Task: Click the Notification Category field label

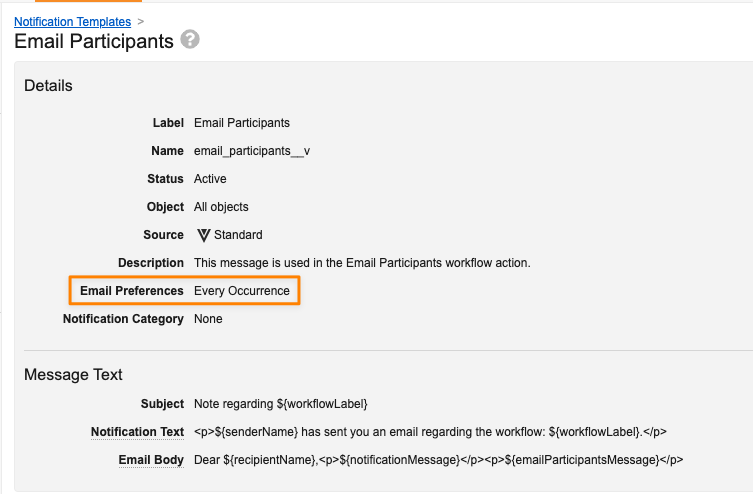Action: pos(123,319)
